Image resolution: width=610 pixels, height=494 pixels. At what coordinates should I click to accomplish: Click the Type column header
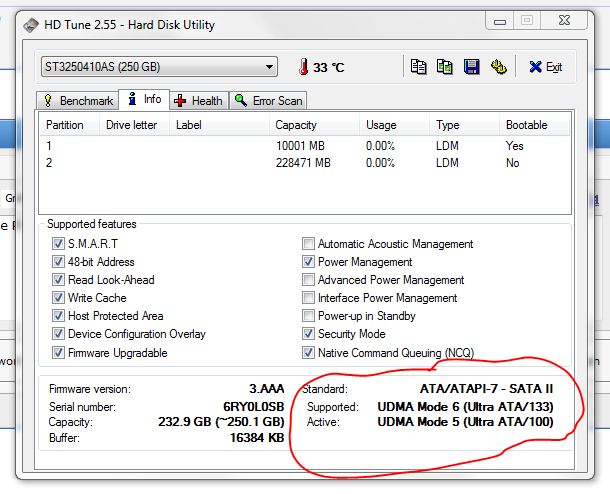click(465, 125)
